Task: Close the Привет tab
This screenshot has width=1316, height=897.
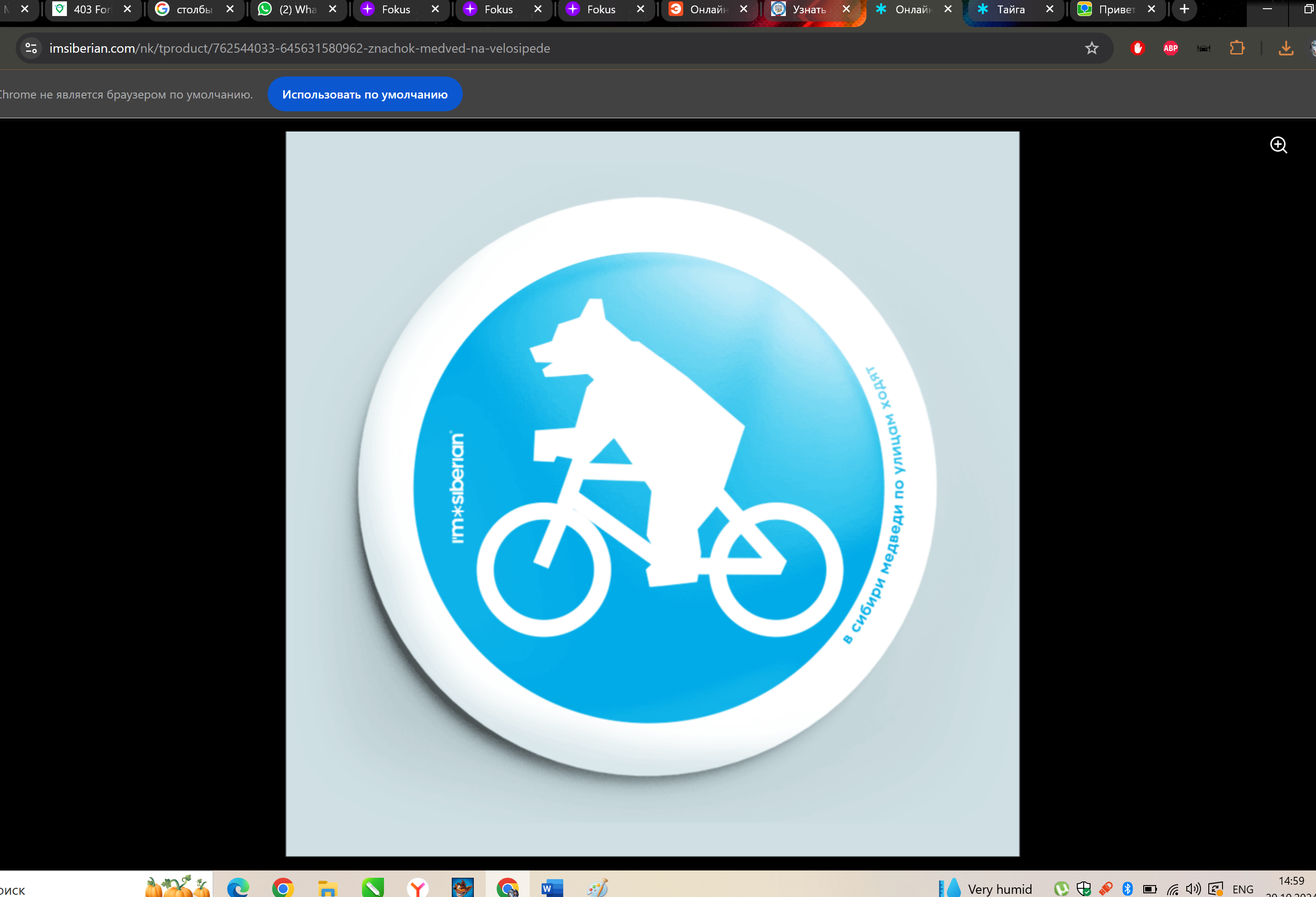Action: tap(1151, 9)
